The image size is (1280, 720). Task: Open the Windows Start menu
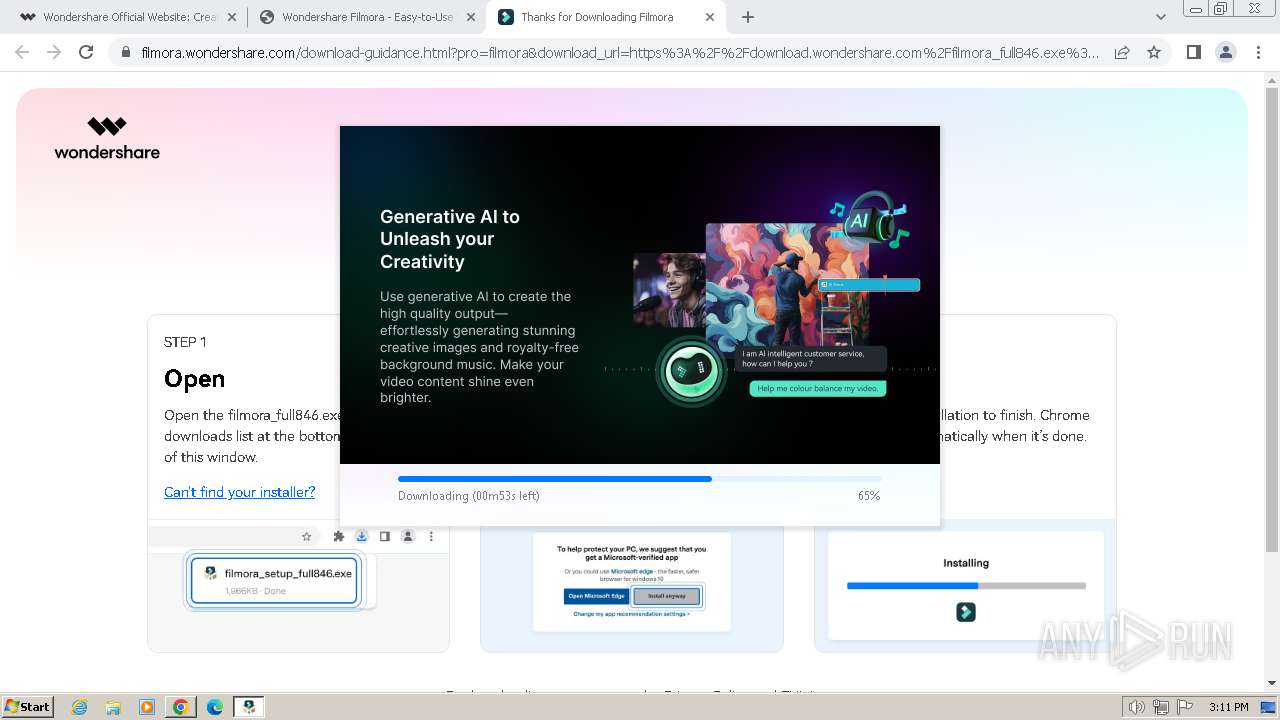coord(28,707)
